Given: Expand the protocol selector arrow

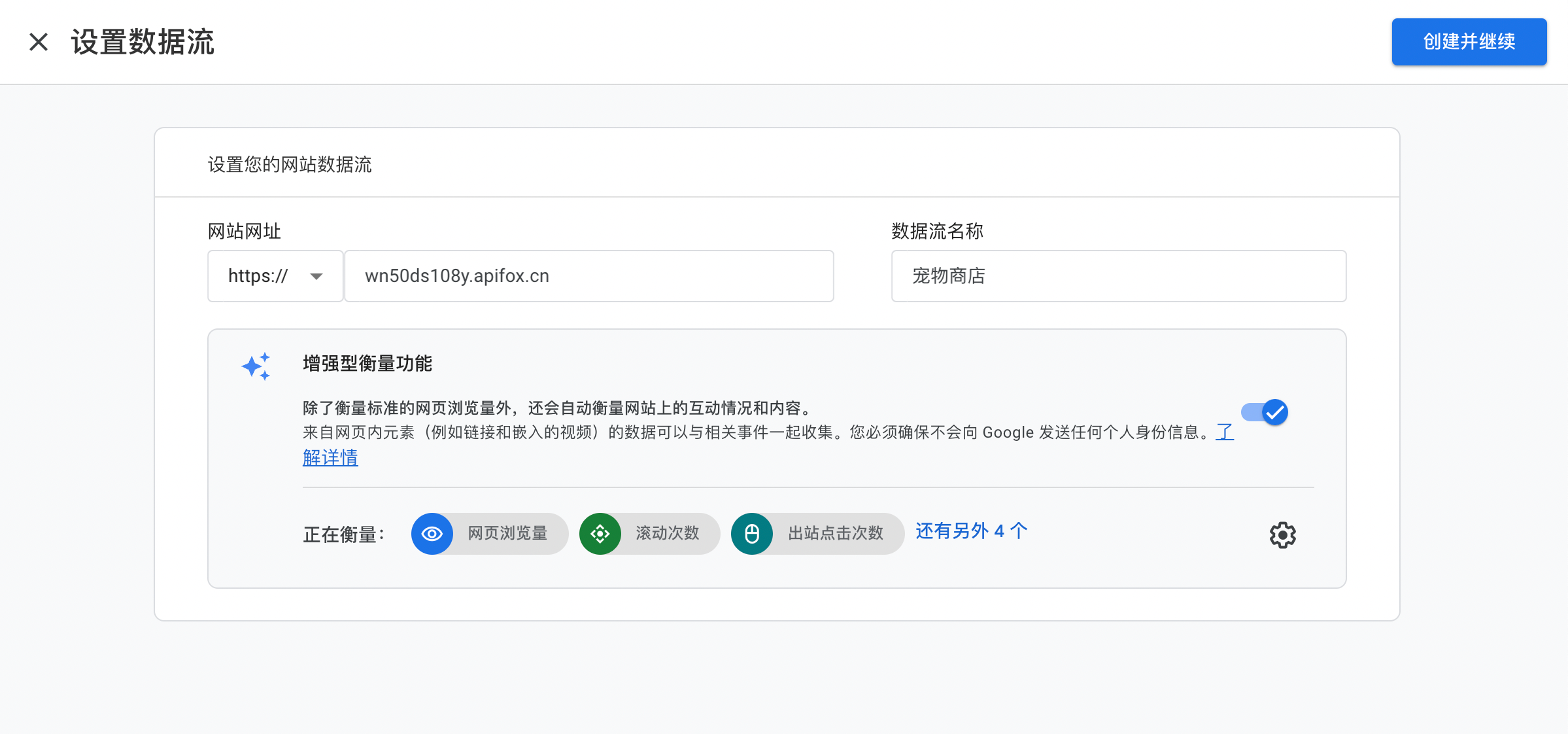Looking at the screenshot, I should 316,275.
